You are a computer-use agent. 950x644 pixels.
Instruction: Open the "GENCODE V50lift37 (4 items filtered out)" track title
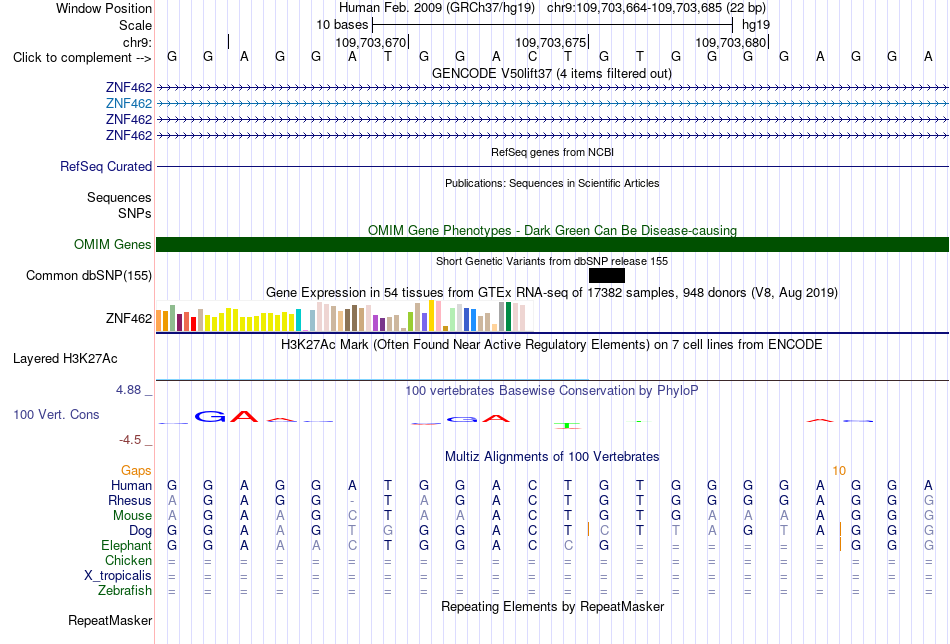click(551, 73)
